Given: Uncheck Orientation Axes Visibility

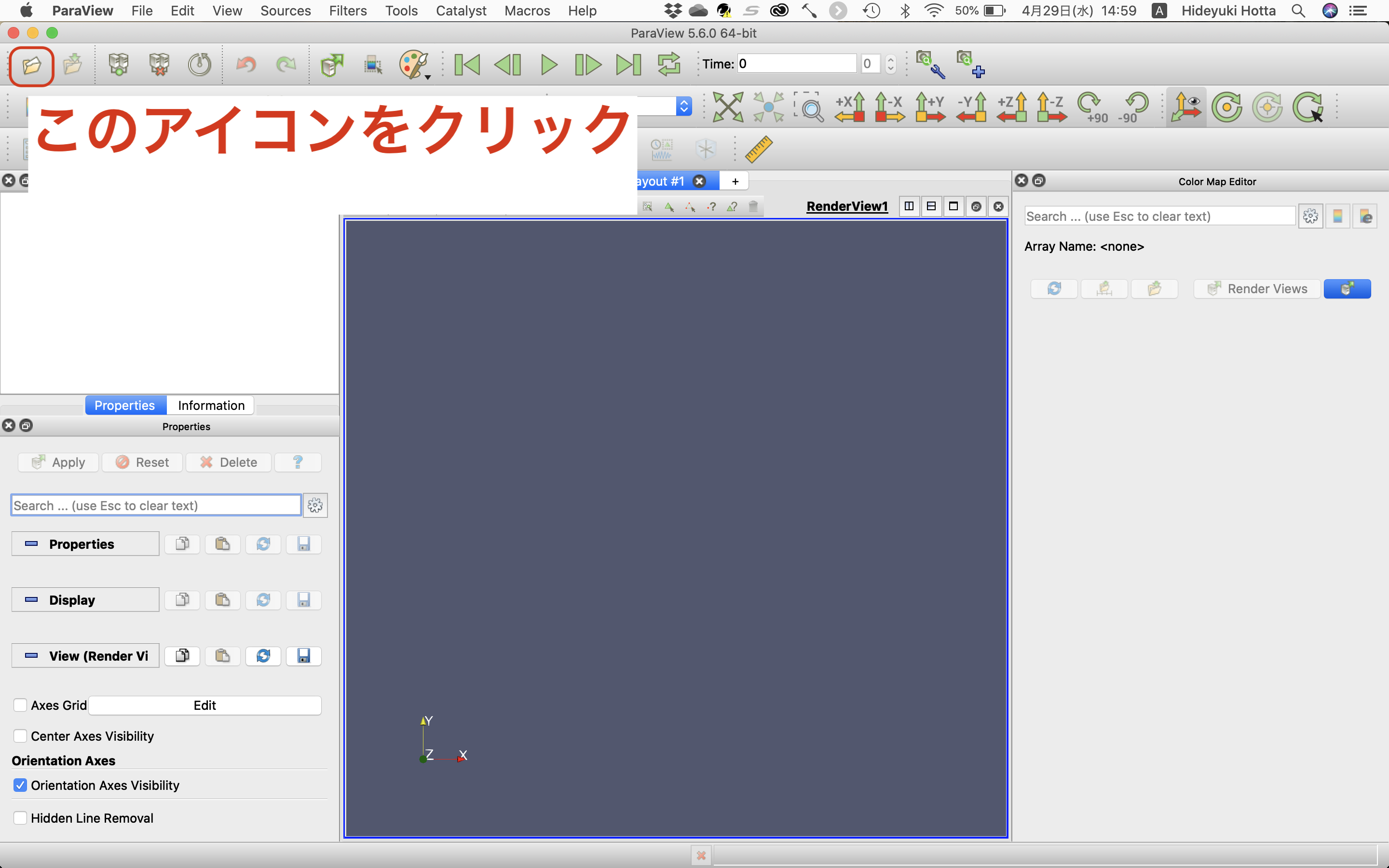Looking at the screenshot, I should coord(20,785).
